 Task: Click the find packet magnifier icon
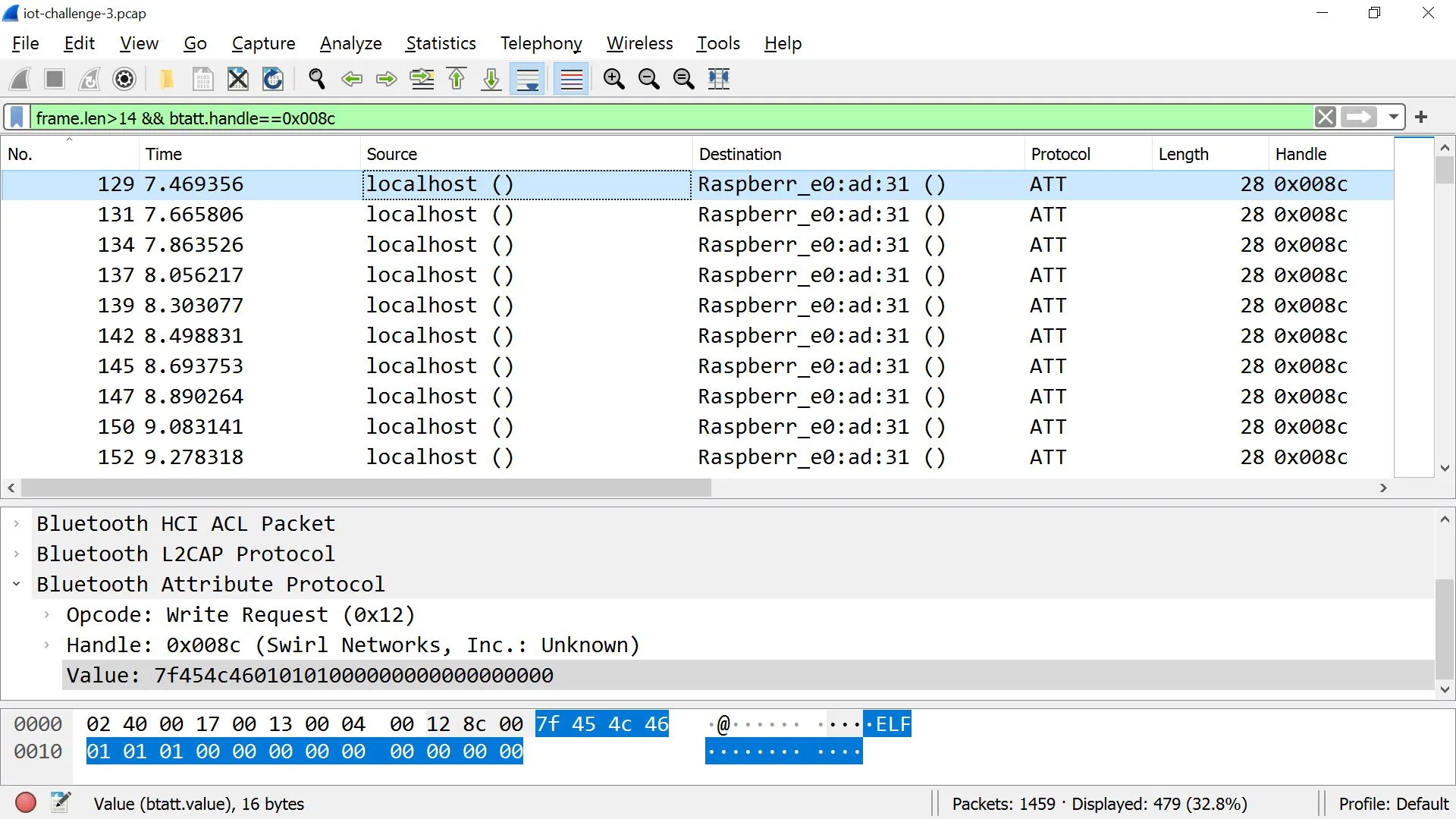tap(316, 79)
